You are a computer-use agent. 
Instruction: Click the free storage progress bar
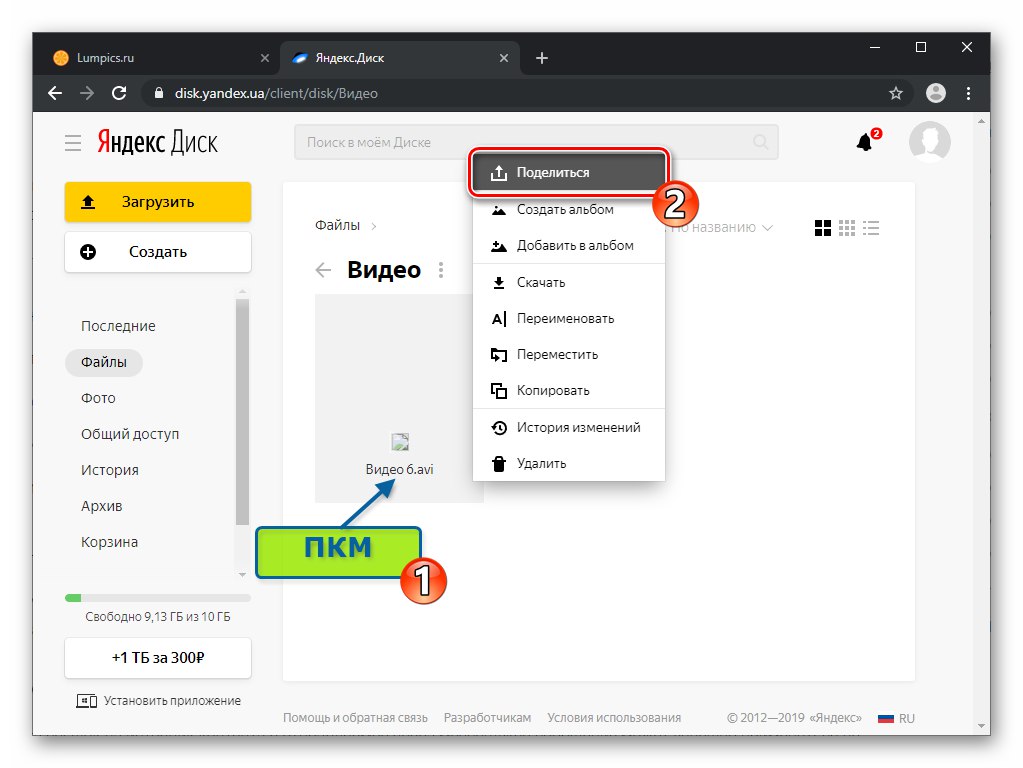(x=158, y=598)
